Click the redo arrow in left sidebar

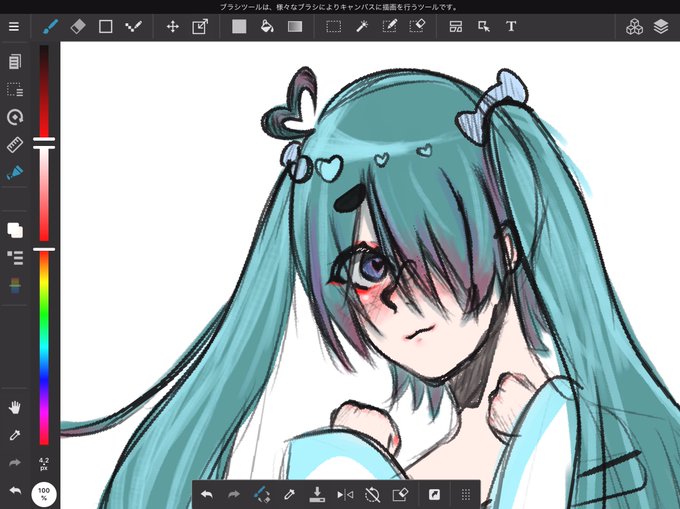pos(15,463)
